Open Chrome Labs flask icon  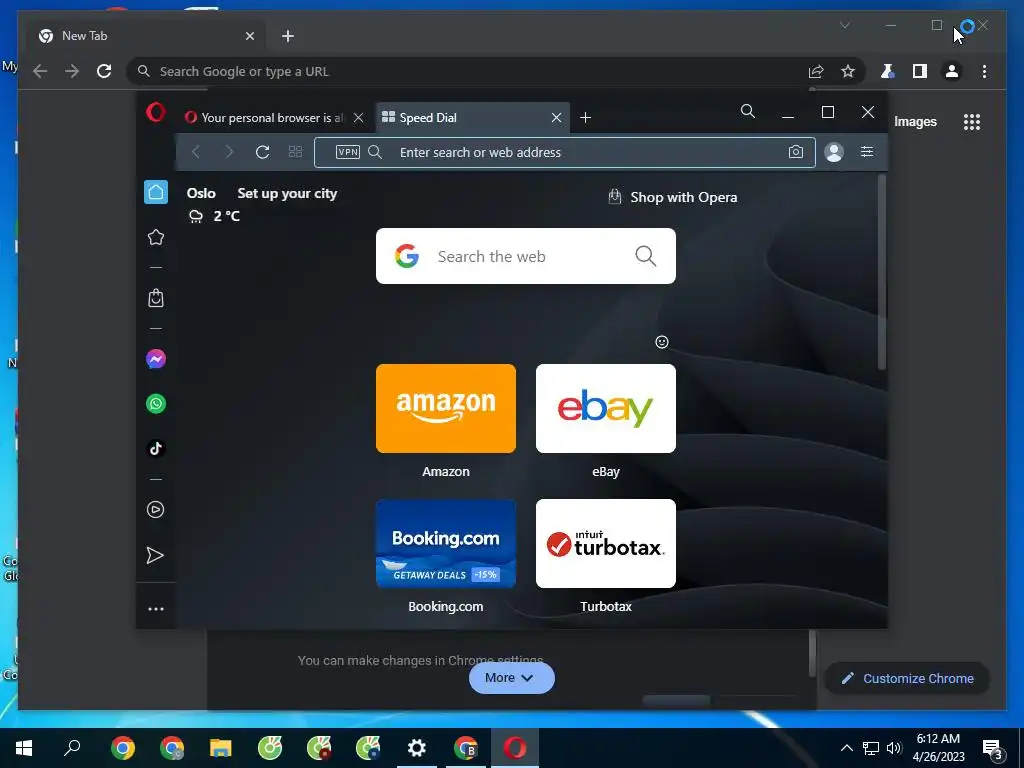click(887, 71)
